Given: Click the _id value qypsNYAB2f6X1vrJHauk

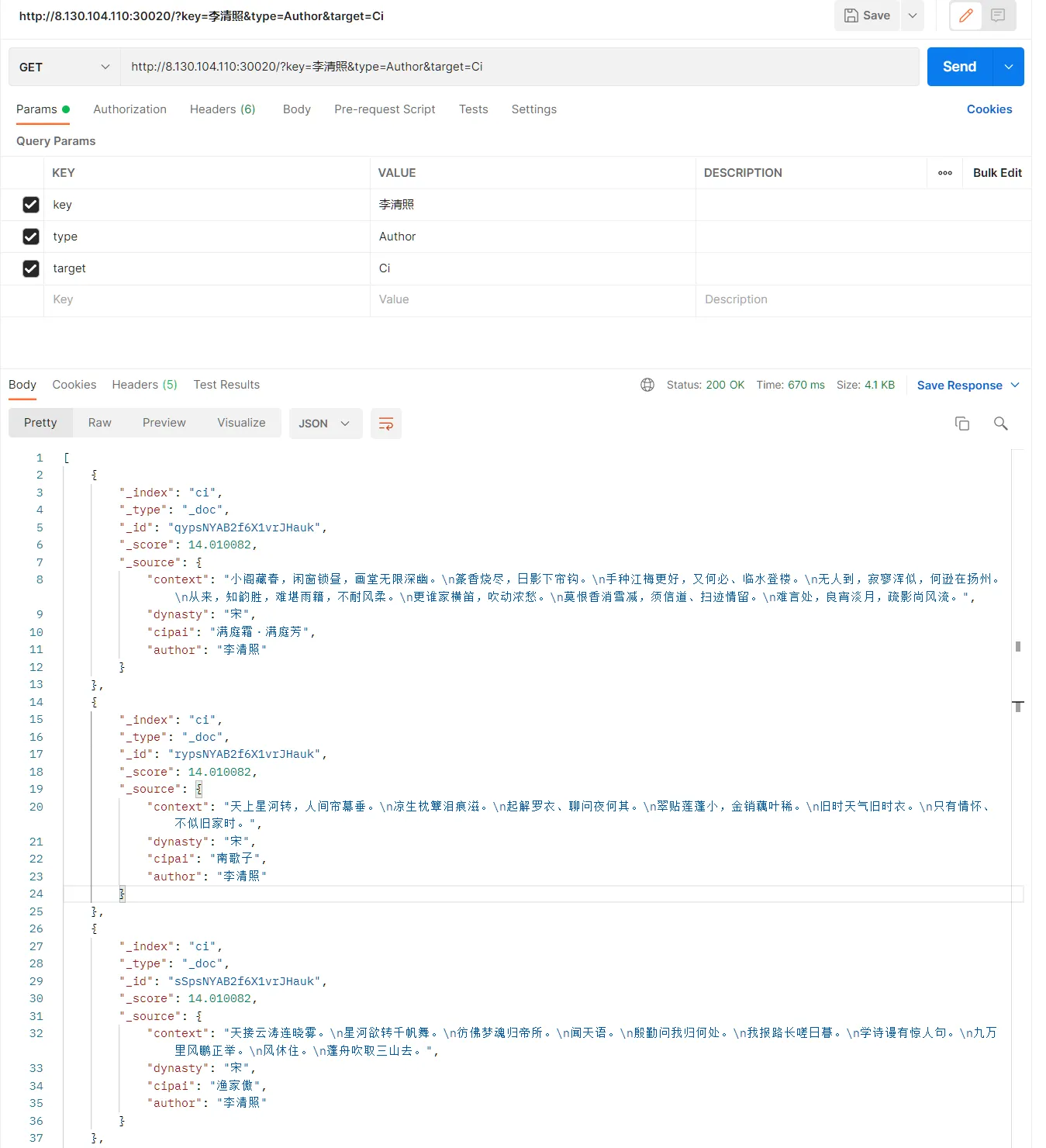Looking at the screenshot, I should tap(244, 527).
